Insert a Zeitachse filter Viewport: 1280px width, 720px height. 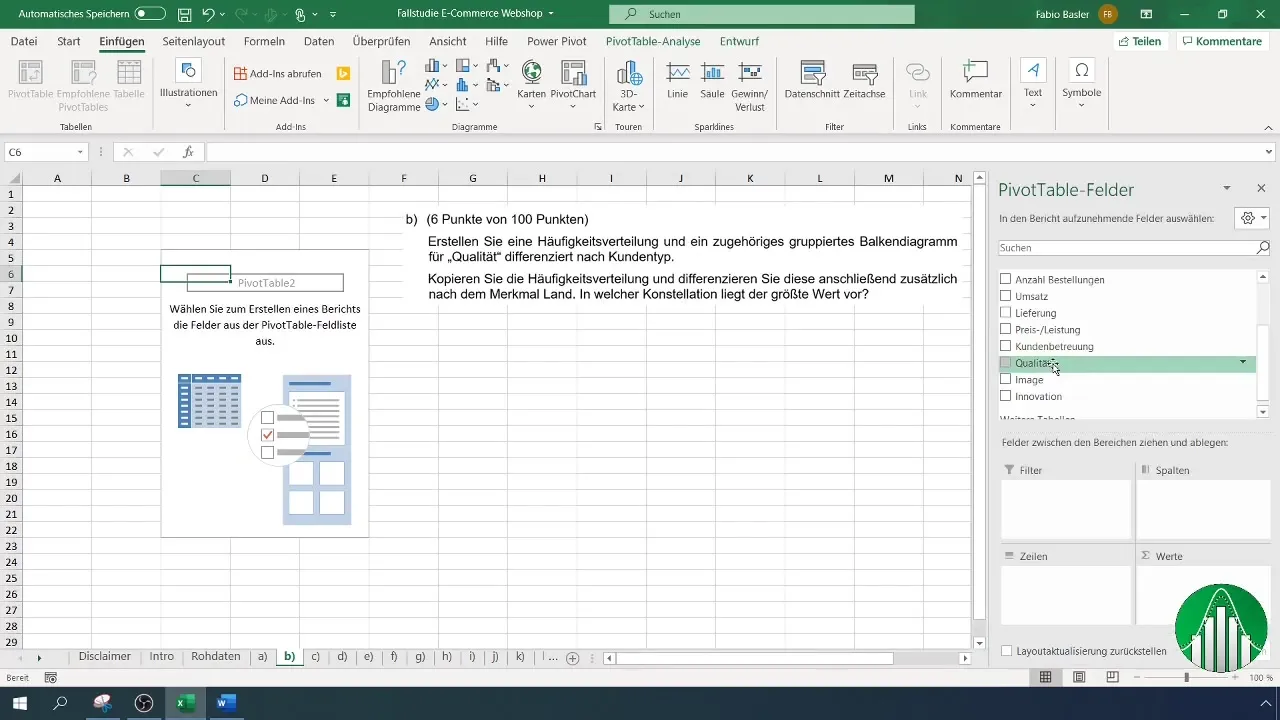(864, 80)
